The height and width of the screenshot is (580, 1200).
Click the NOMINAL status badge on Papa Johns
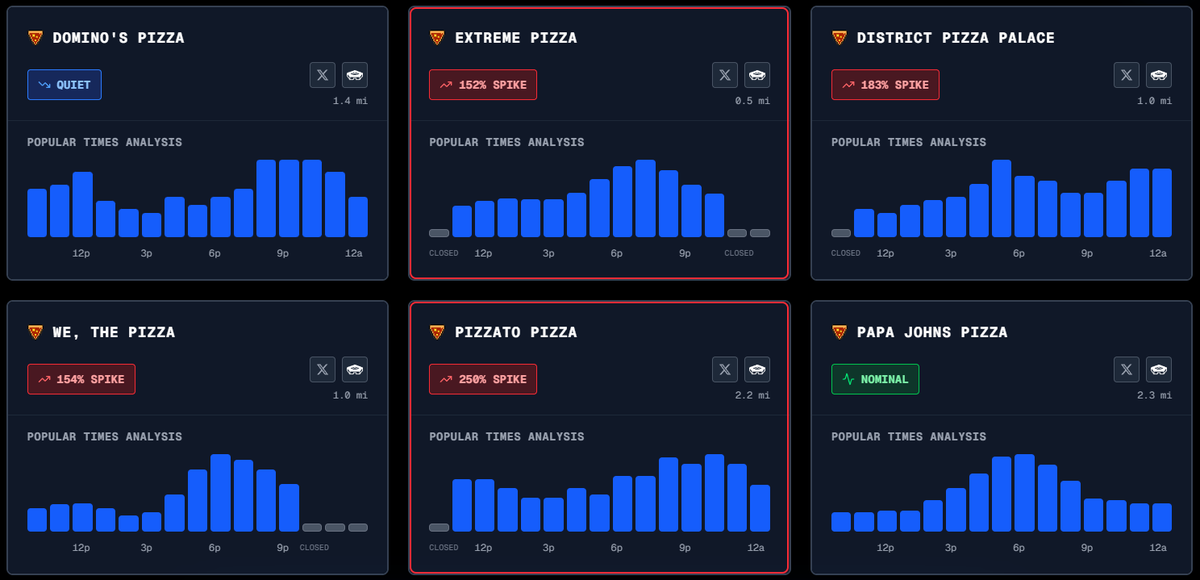875,379
